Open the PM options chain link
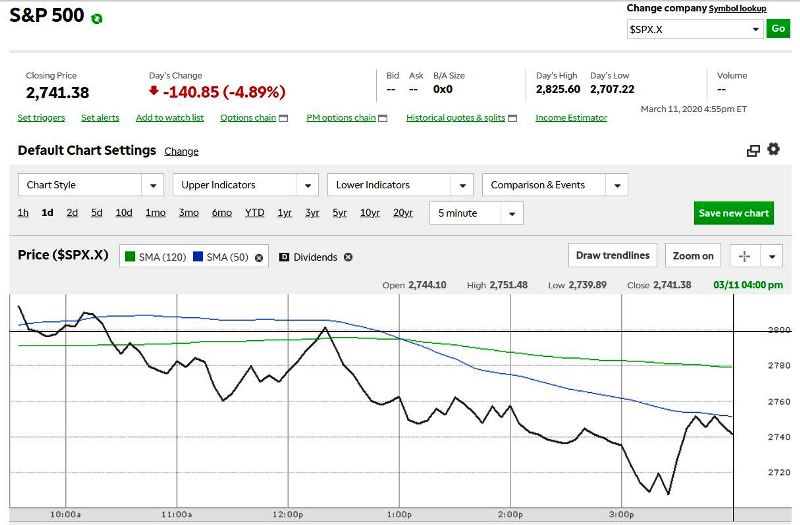Screen dimensions: 800x525 click(x=341, y=118)
